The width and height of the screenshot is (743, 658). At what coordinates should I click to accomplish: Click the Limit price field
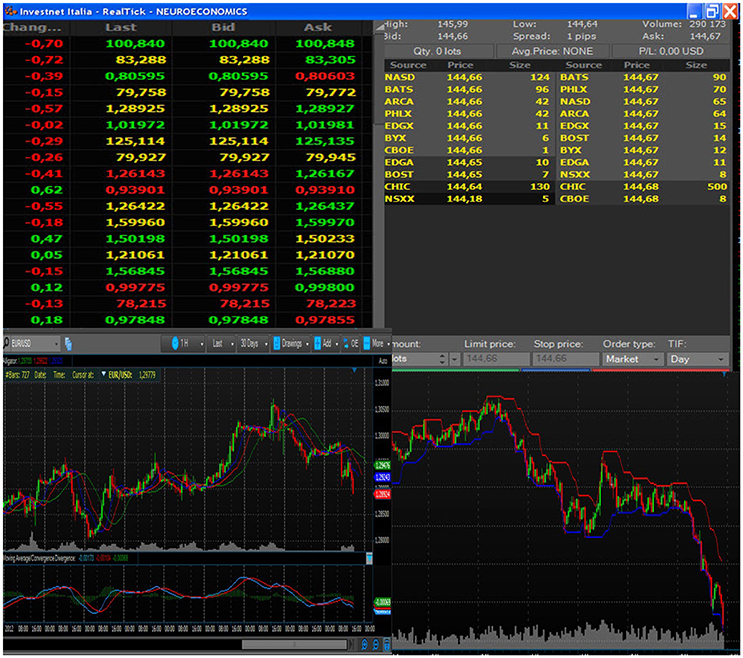[x=496, y=359]
